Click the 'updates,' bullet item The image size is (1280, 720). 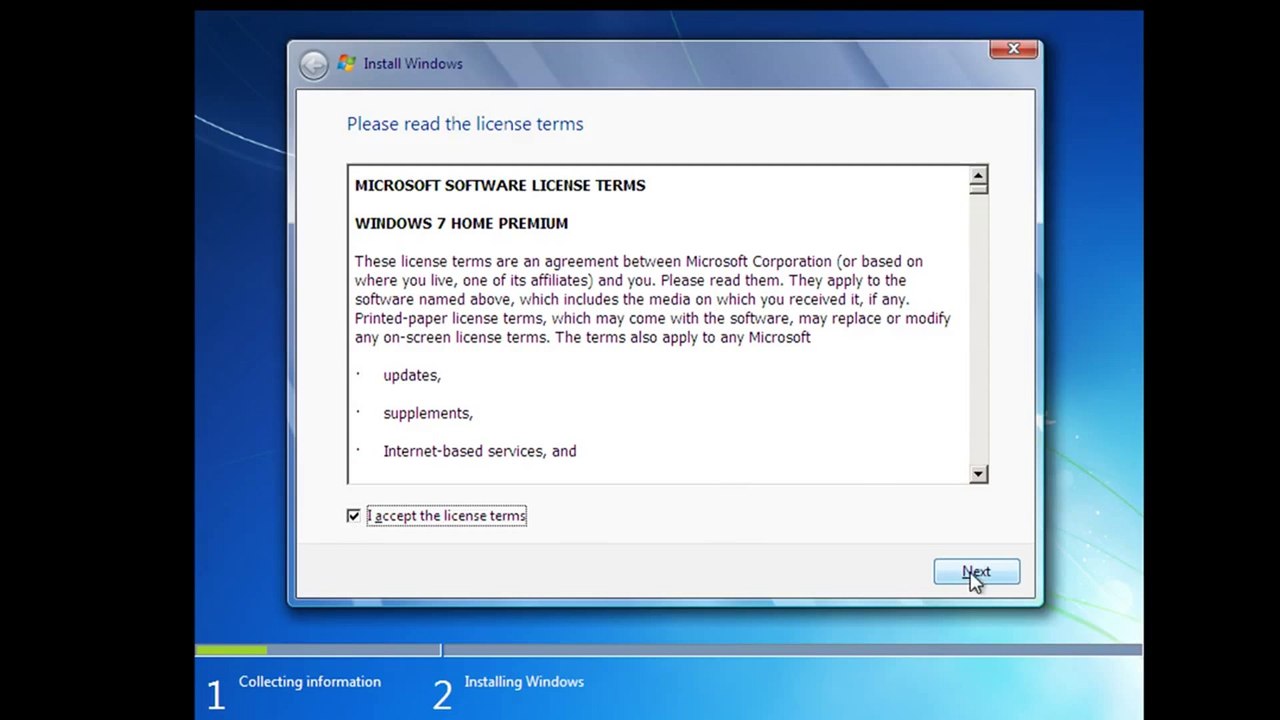[x=412, y=375]
